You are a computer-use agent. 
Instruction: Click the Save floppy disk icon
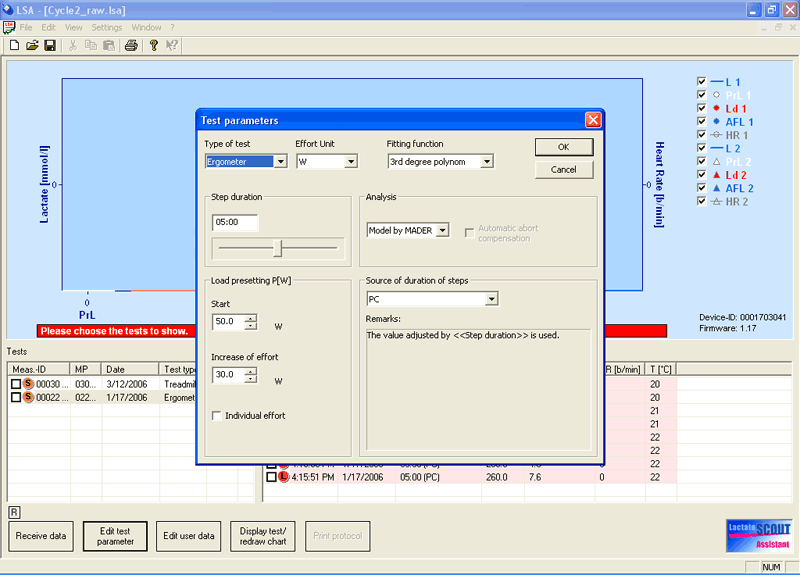pos(49,45)
